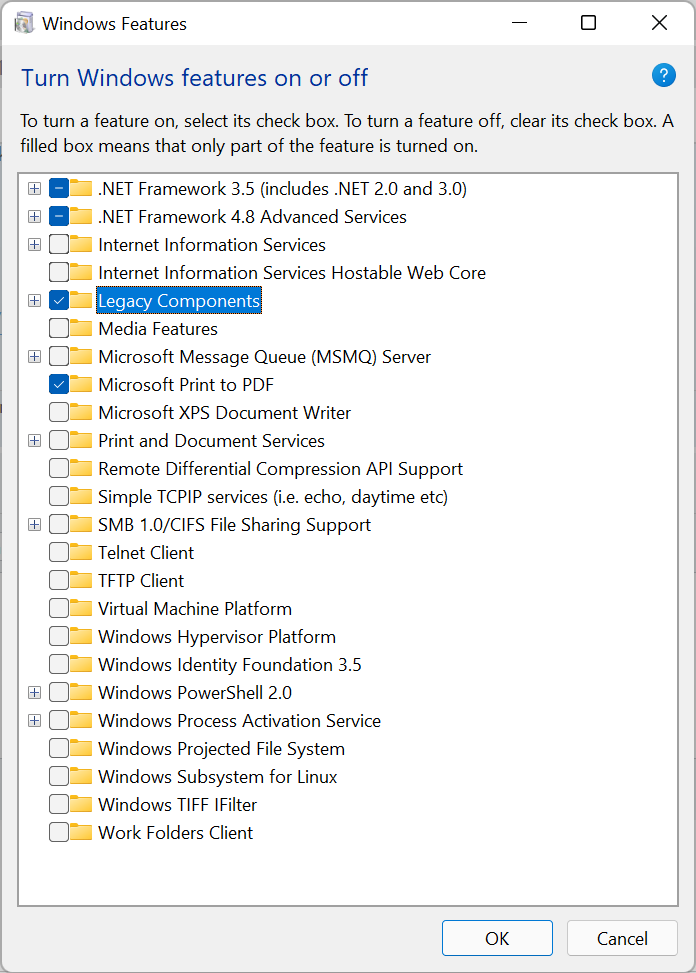Select the Windows Subsystem for Linux label
Screen dimensions: 696x973
point(218,777)
